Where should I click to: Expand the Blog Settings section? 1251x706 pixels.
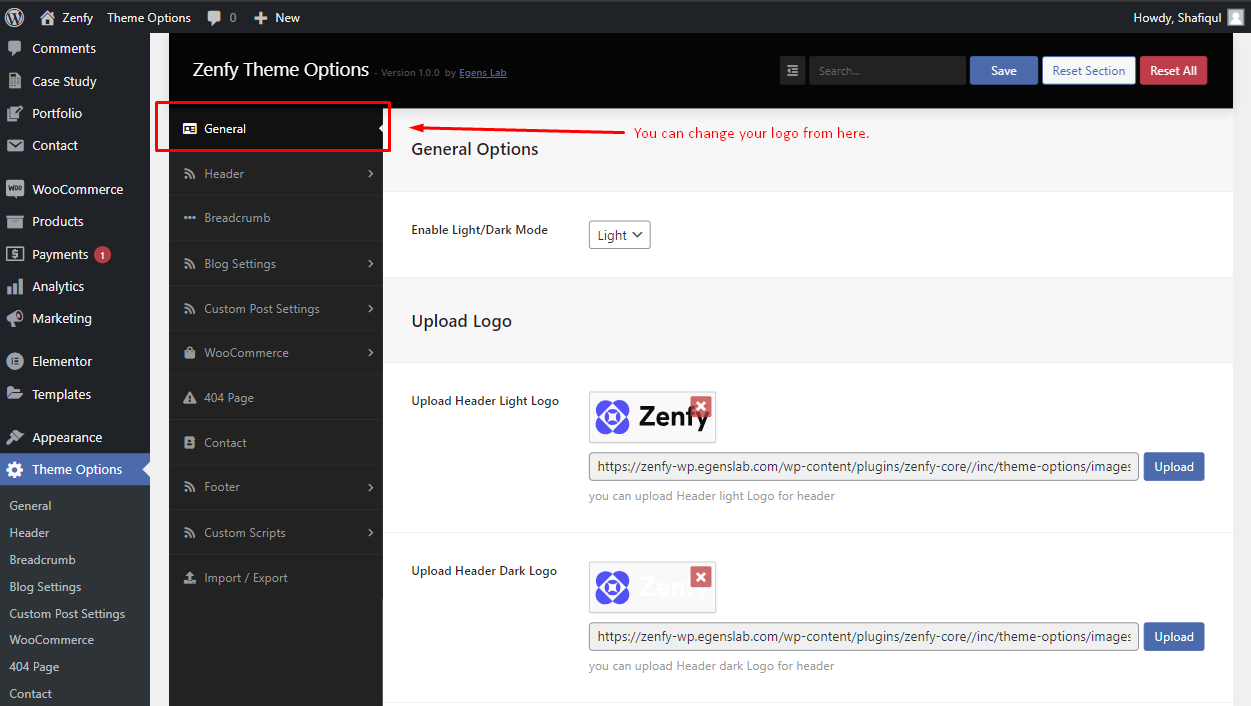[x=276, y=264]
